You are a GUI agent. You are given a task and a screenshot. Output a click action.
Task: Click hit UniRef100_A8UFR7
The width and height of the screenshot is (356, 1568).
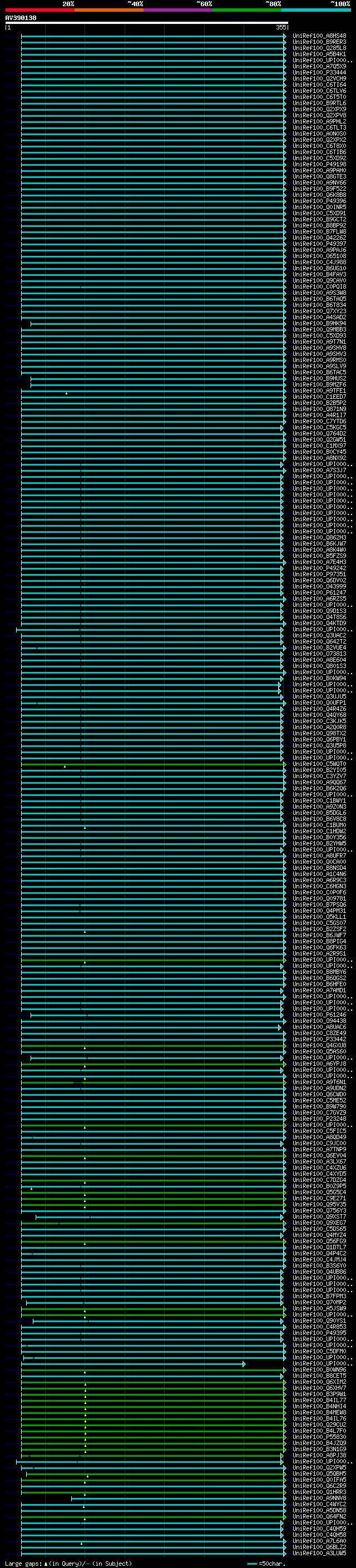(x=319, y=856)
